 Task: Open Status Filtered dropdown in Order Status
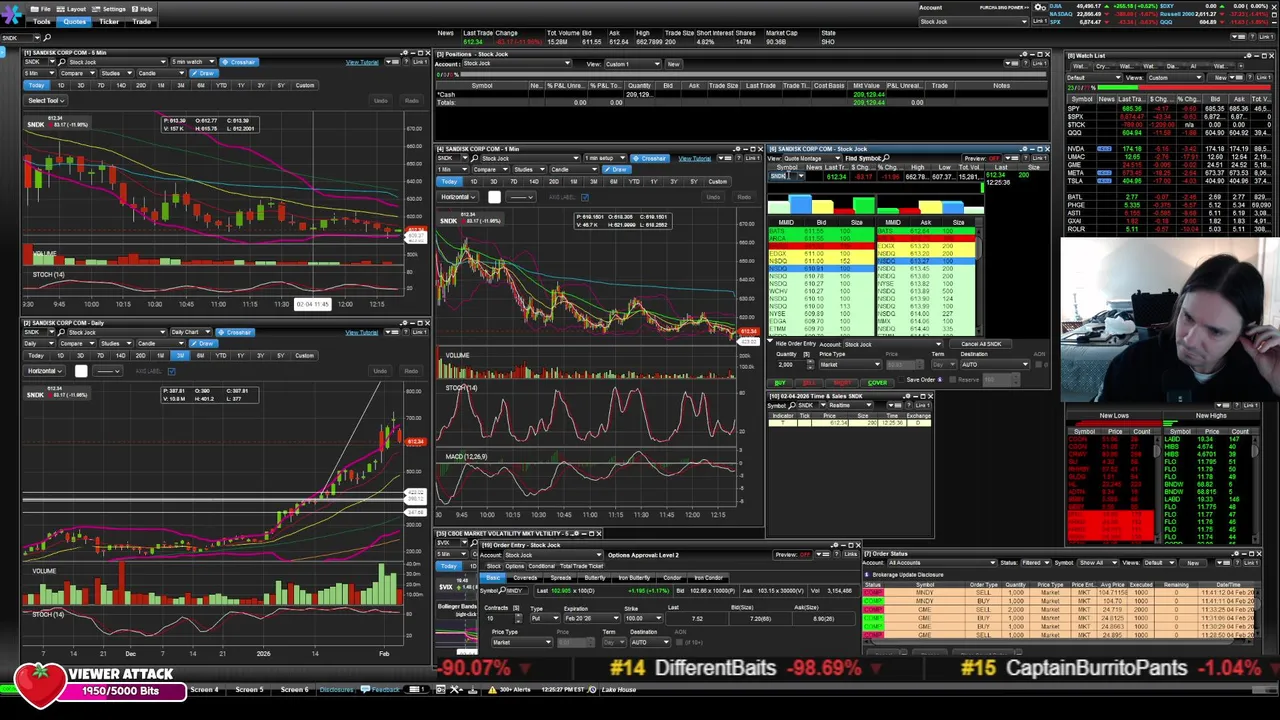[x=1035, y=562]
